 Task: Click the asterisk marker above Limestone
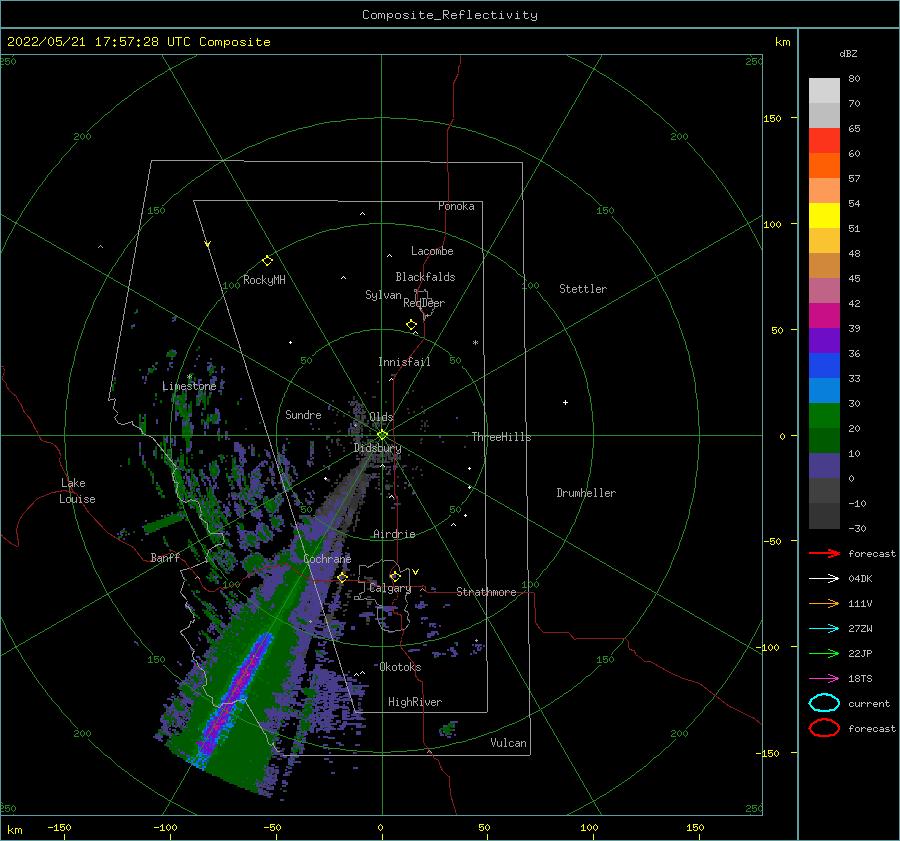pyautogui.click(x=189, y=377)
